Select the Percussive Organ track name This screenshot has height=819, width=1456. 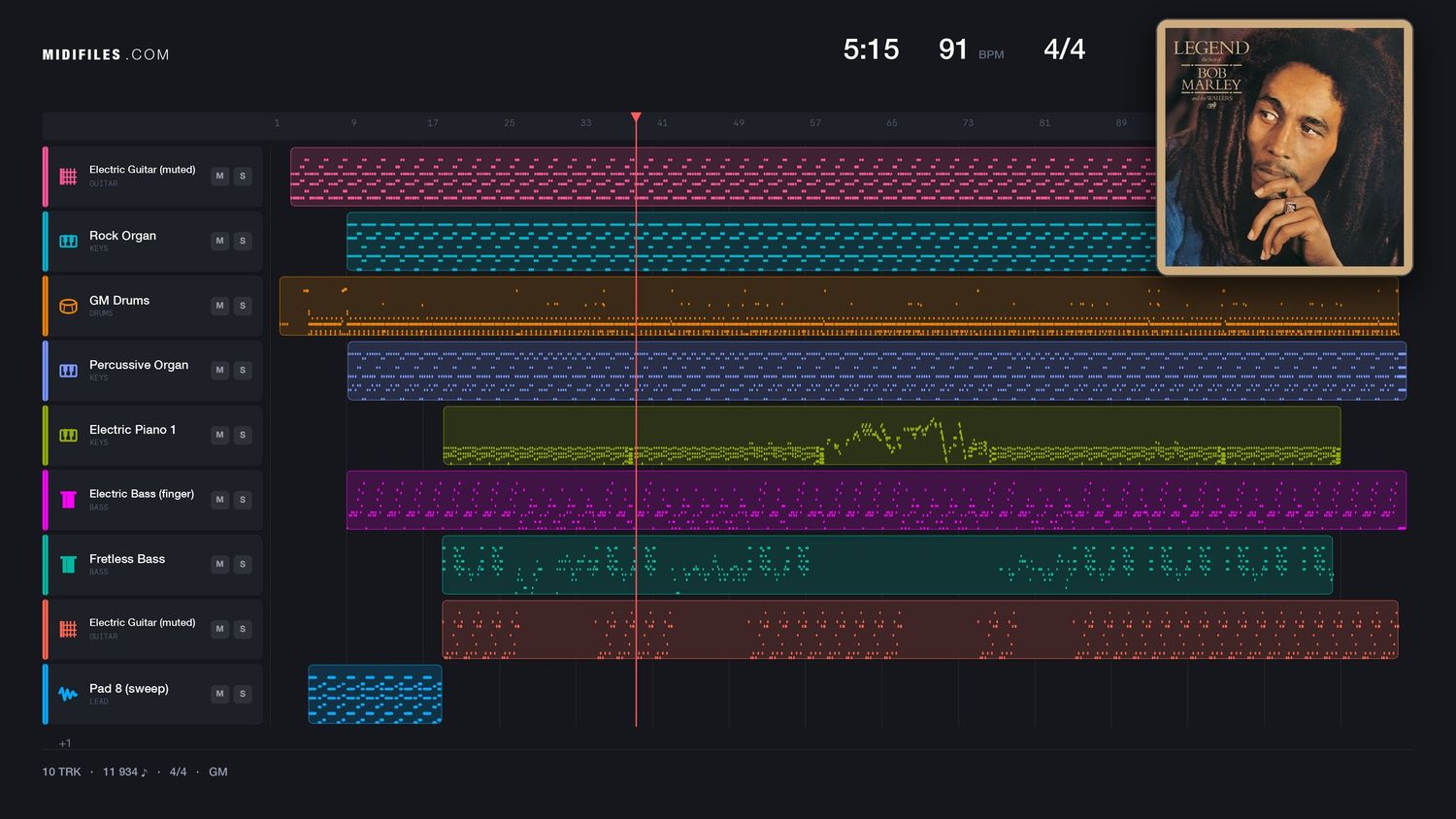pyautogui.click(x=139, y=365)
